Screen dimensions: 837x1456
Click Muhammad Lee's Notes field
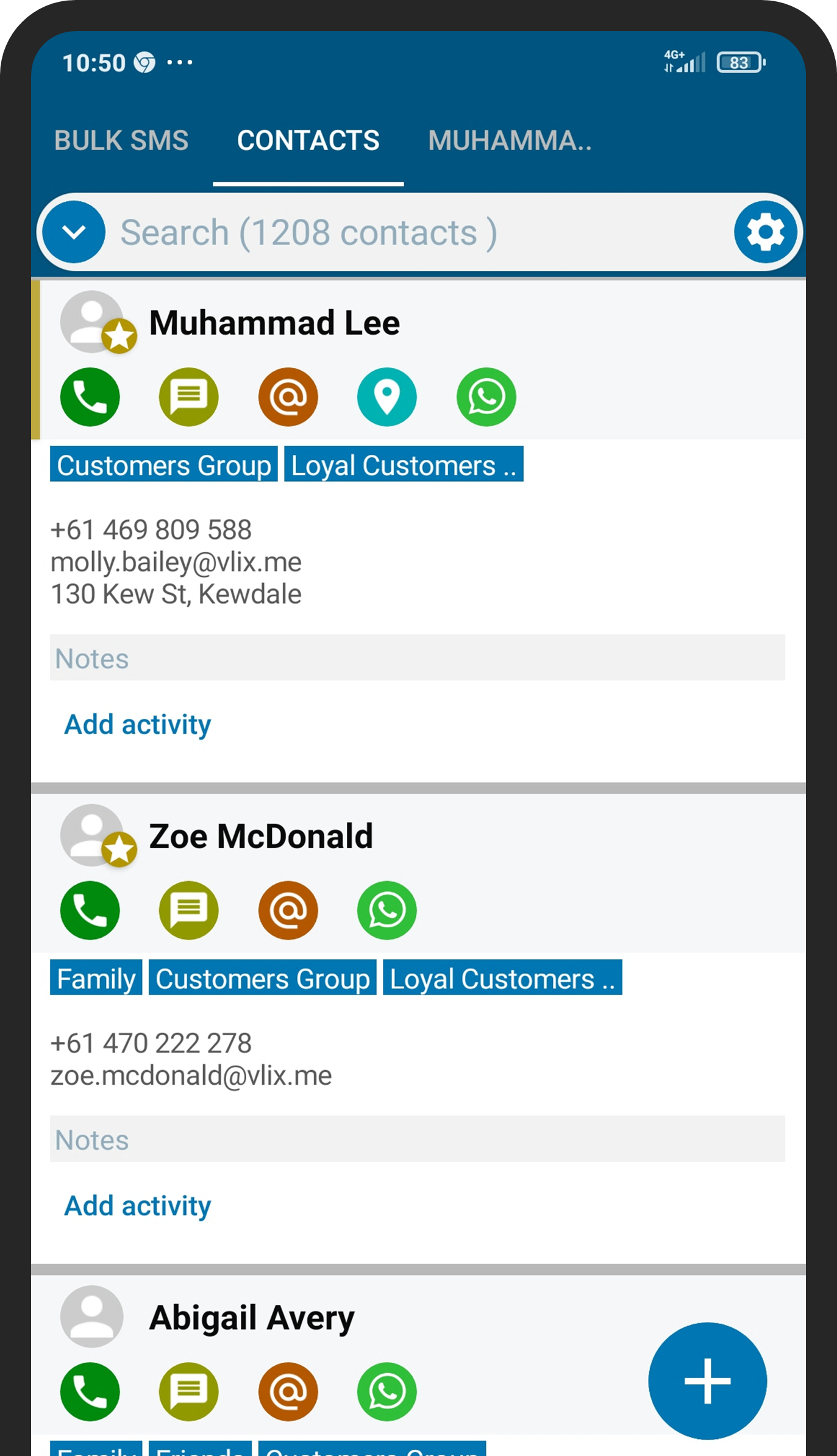click(x=417, y=658)
